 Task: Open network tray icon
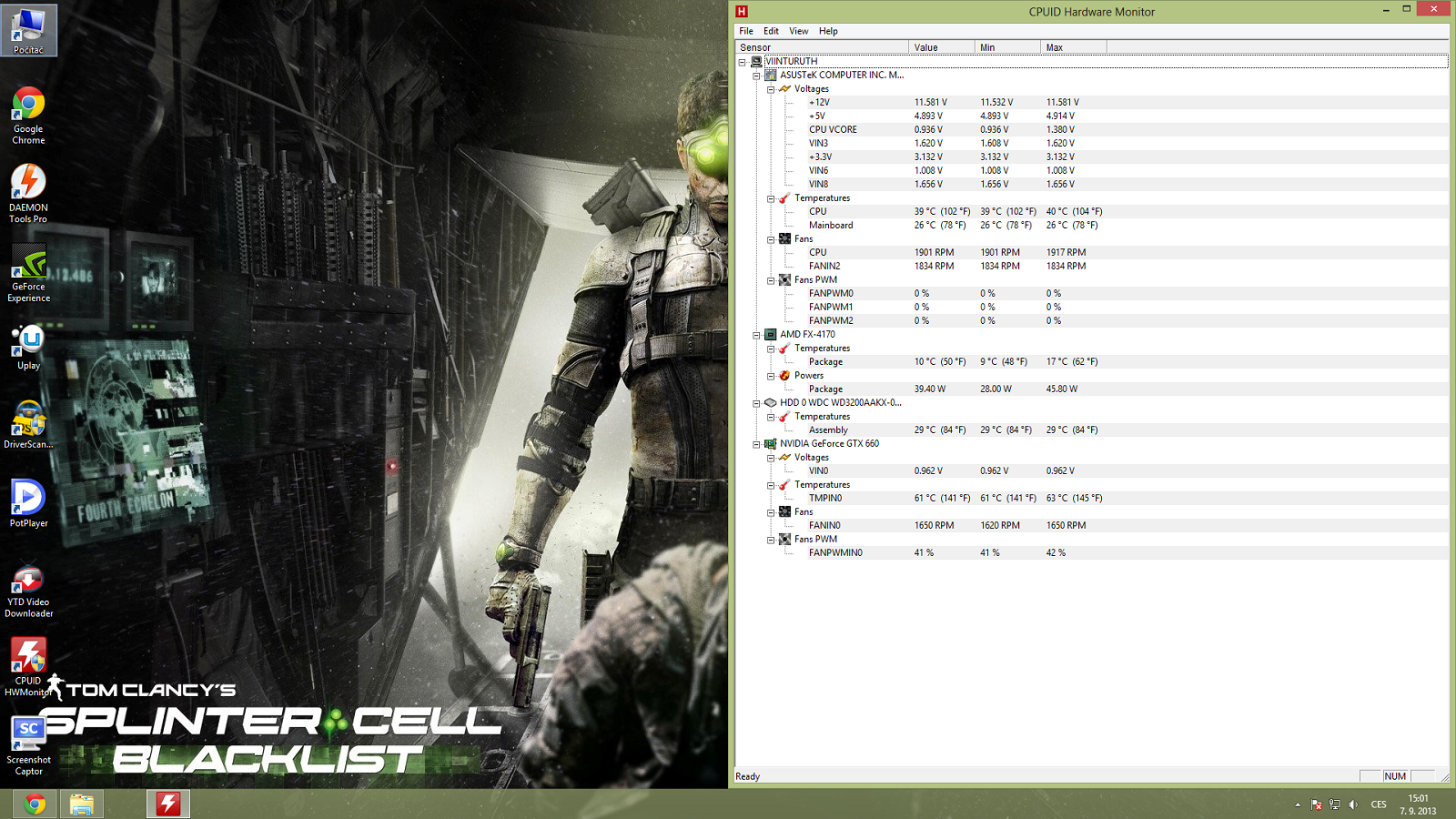pos(1335,804)
